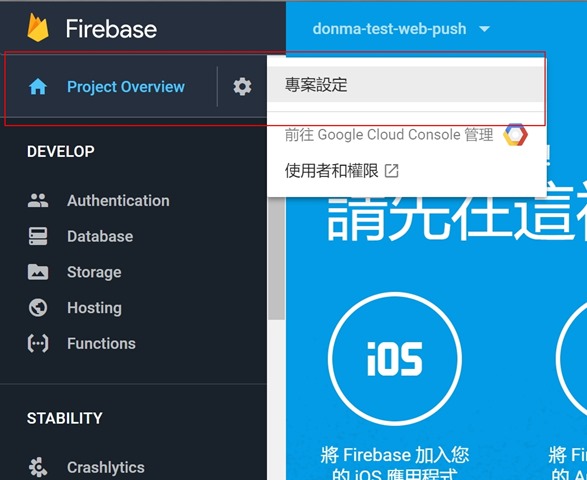
Task: Expand the donma-test-web-push project dropdown arrow
Action: 484,29
